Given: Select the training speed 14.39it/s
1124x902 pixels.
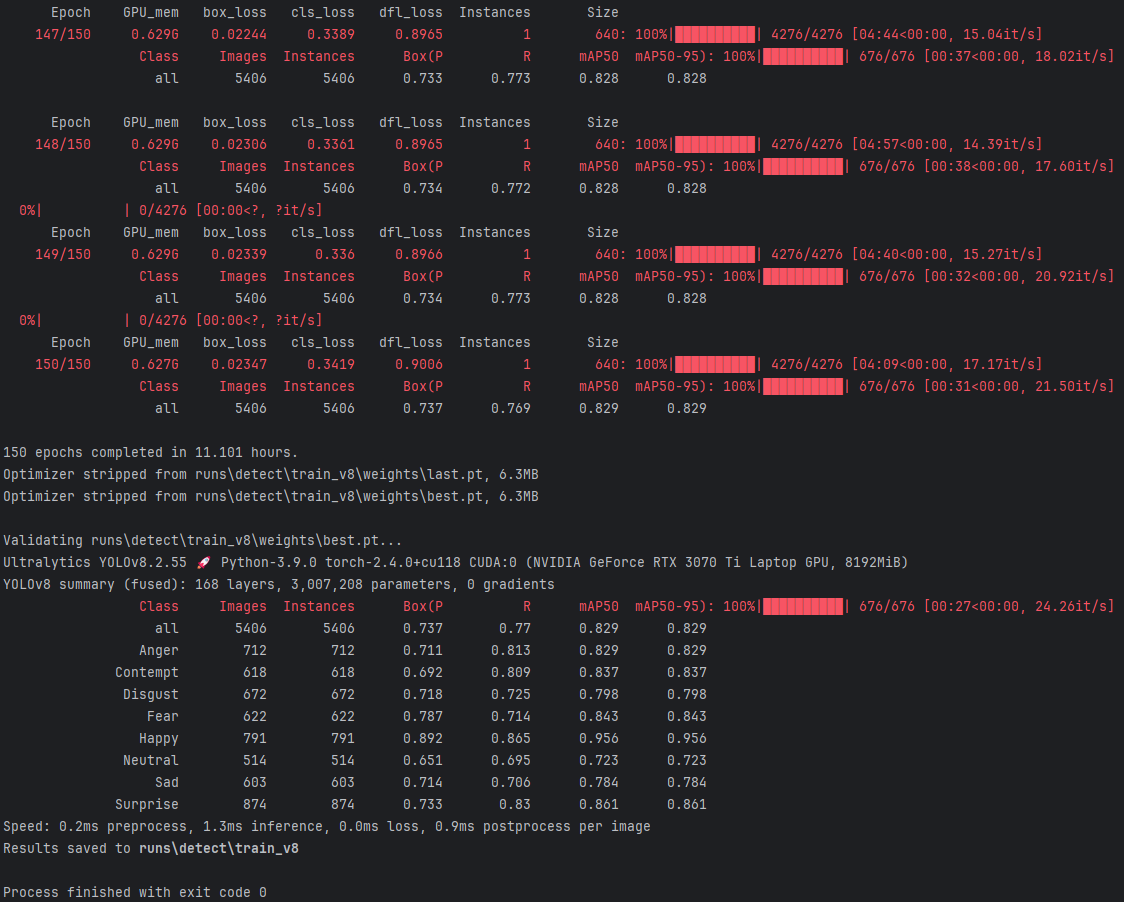Looking at the screenshot, I should point(999,144).
